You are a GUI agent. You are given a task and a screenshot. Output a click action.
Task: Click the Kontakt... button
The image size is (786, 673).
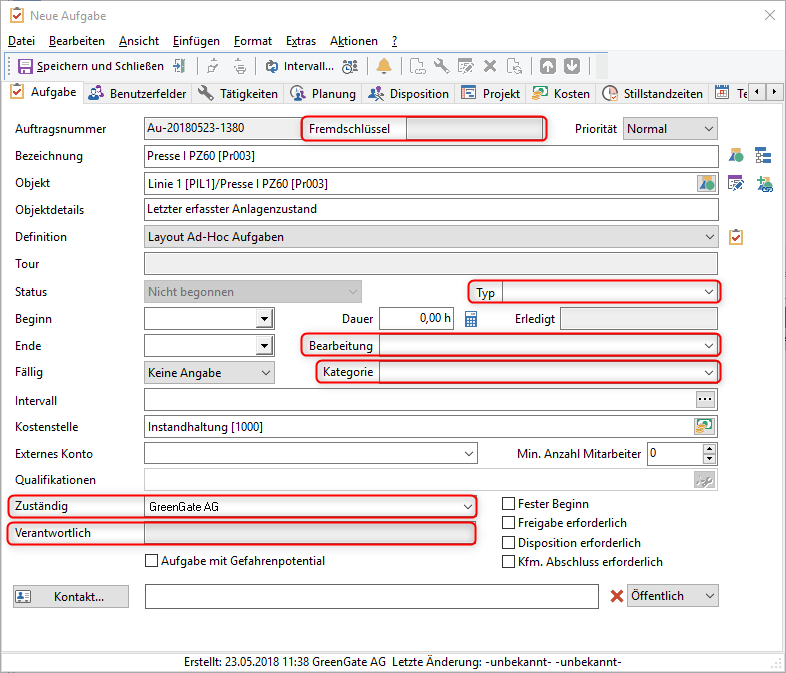pyautogui.click(x=71, y=596)
